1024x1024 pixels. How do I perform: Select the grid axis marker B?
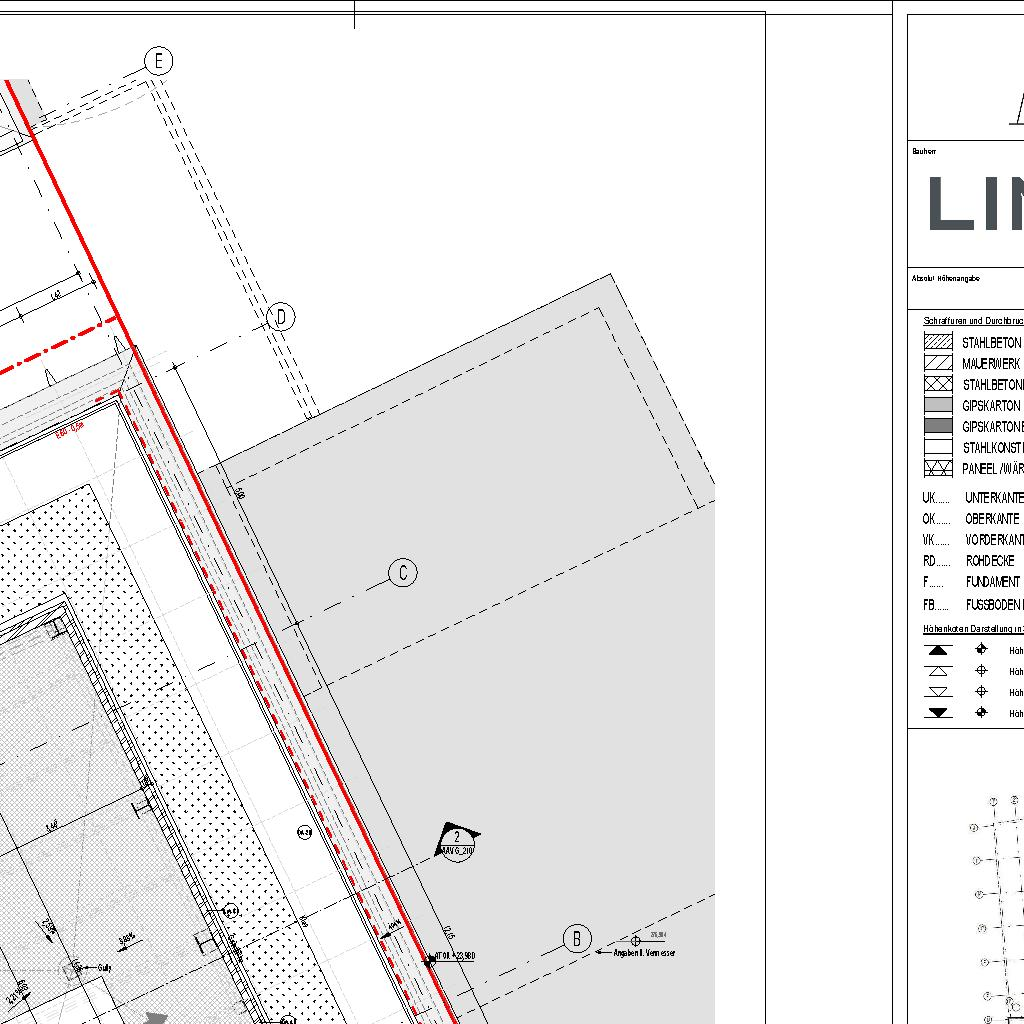(x=577, y=939)
